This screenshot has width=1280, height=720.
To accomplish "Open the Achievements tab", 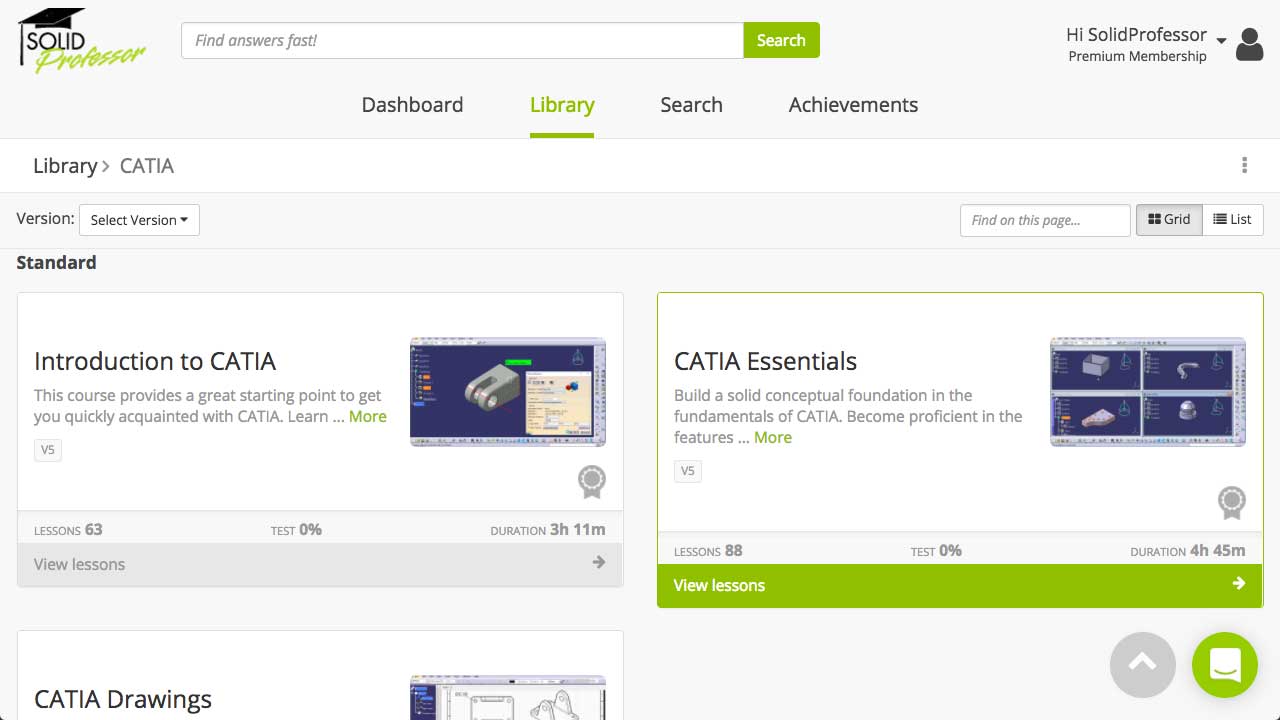I will point(853,105).
